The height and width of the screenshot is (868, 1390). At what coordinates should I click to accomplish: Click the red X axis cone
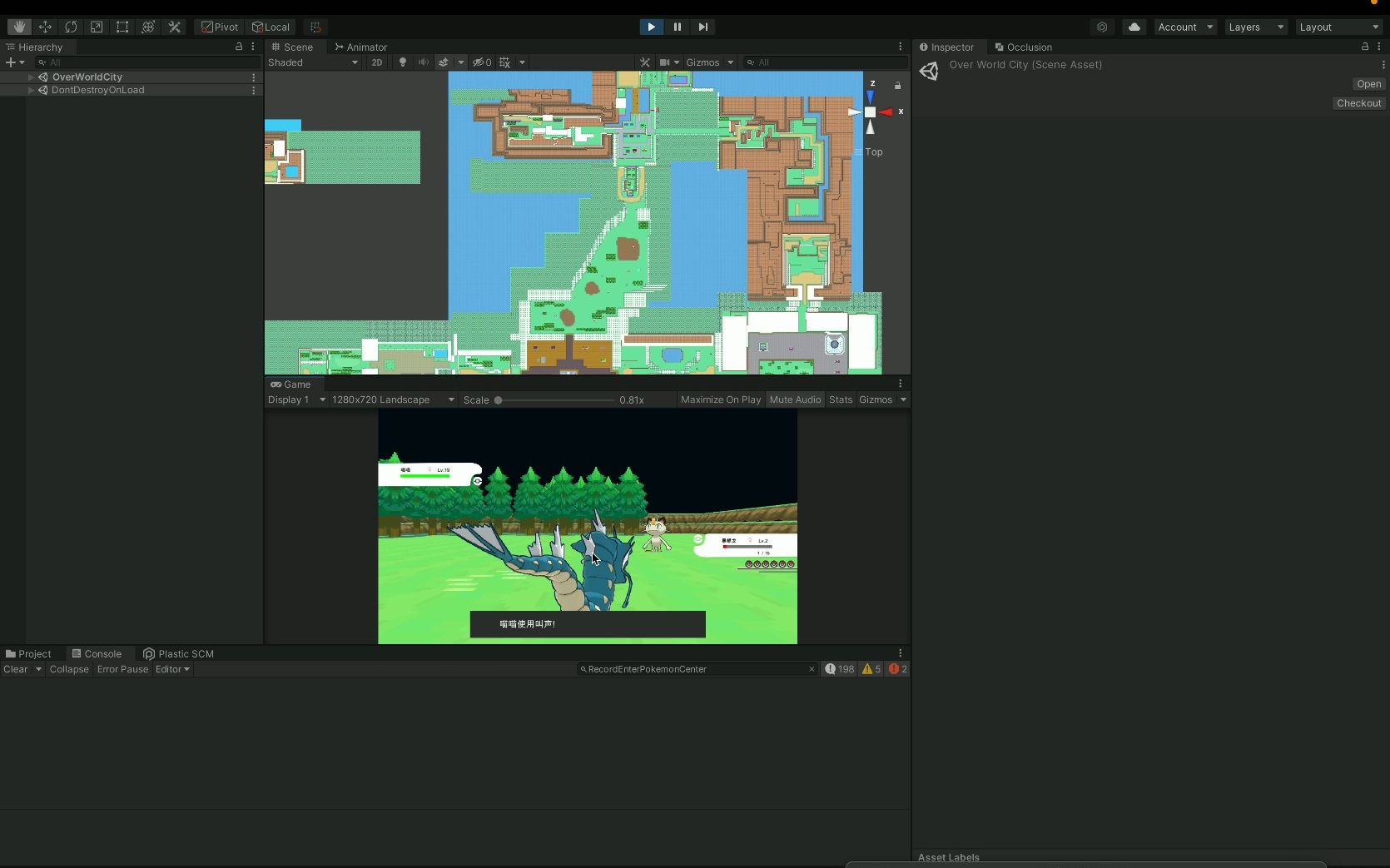[x=886, y=112]
